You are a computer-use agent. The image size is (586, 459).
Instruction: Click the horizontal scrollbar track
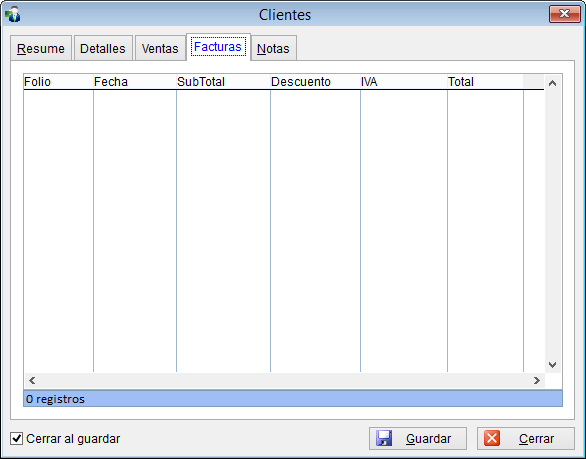pos(284,381)
